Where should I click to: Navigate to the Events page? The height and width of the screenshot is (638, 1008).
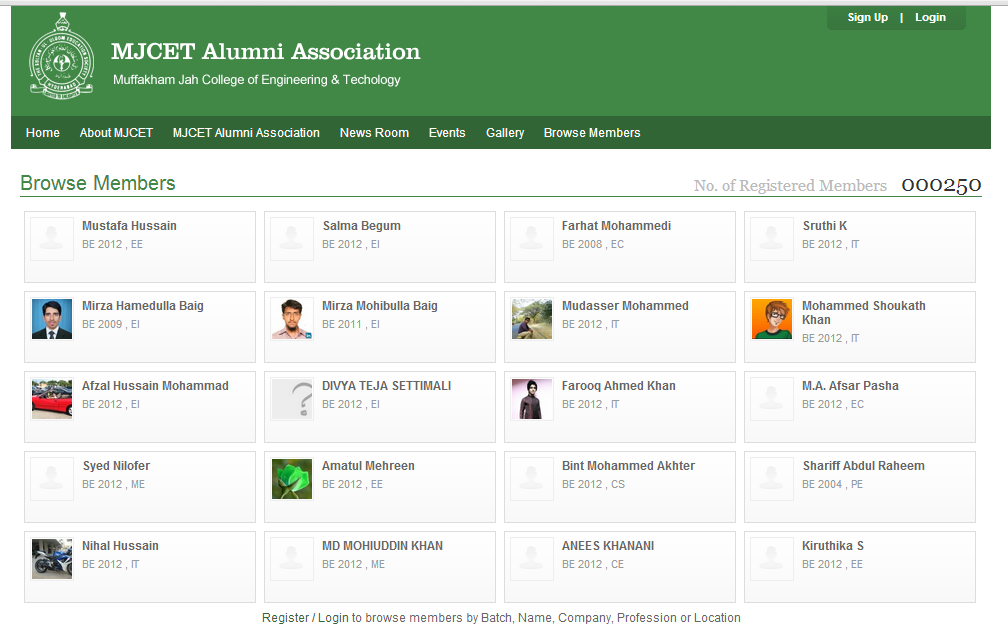click(447, 132)
